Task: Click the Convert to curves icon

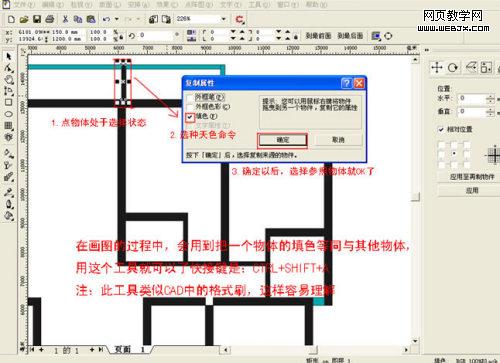Action: (x=388, y=36)
